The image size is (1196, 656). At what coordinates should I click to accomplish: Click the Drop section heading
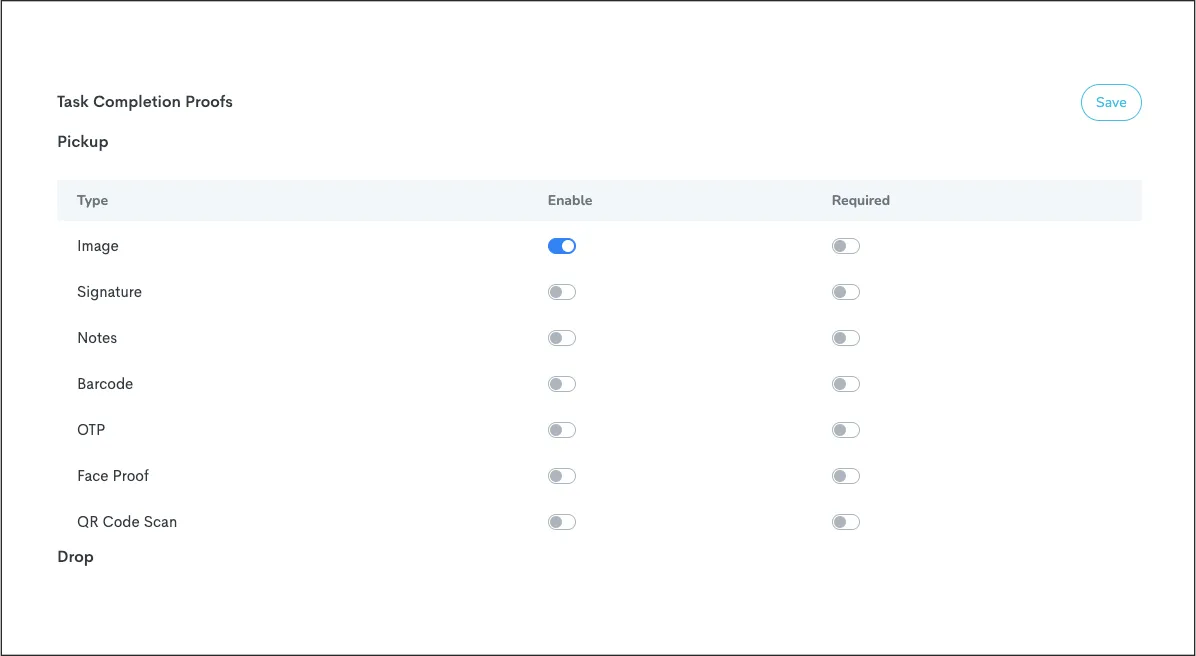tap(75, 557)
